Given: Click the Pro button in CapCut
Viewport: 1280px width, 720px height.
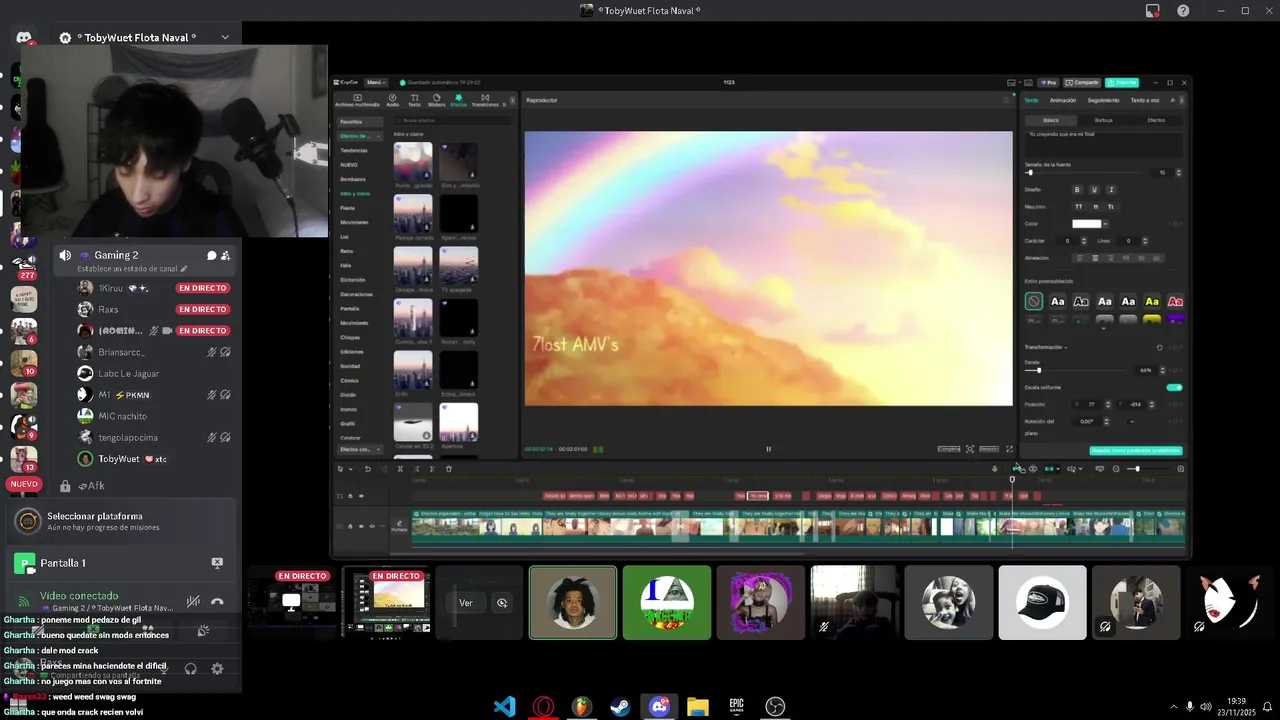Looking at the screenshot, I should point(1048,82).
